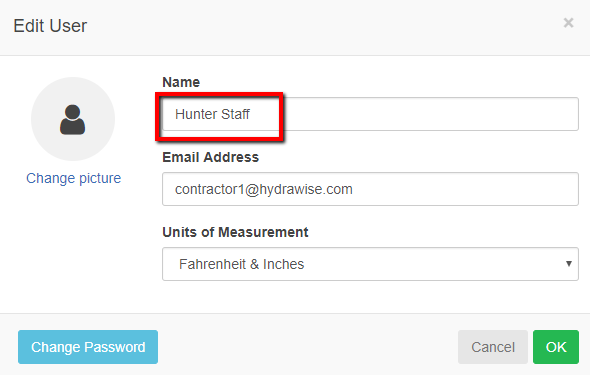The width and height of the screenshot is (590, 375).
Task: Select the gray circular profile picture placeholder
Action: pyautogui.click(x=73, y=119)
